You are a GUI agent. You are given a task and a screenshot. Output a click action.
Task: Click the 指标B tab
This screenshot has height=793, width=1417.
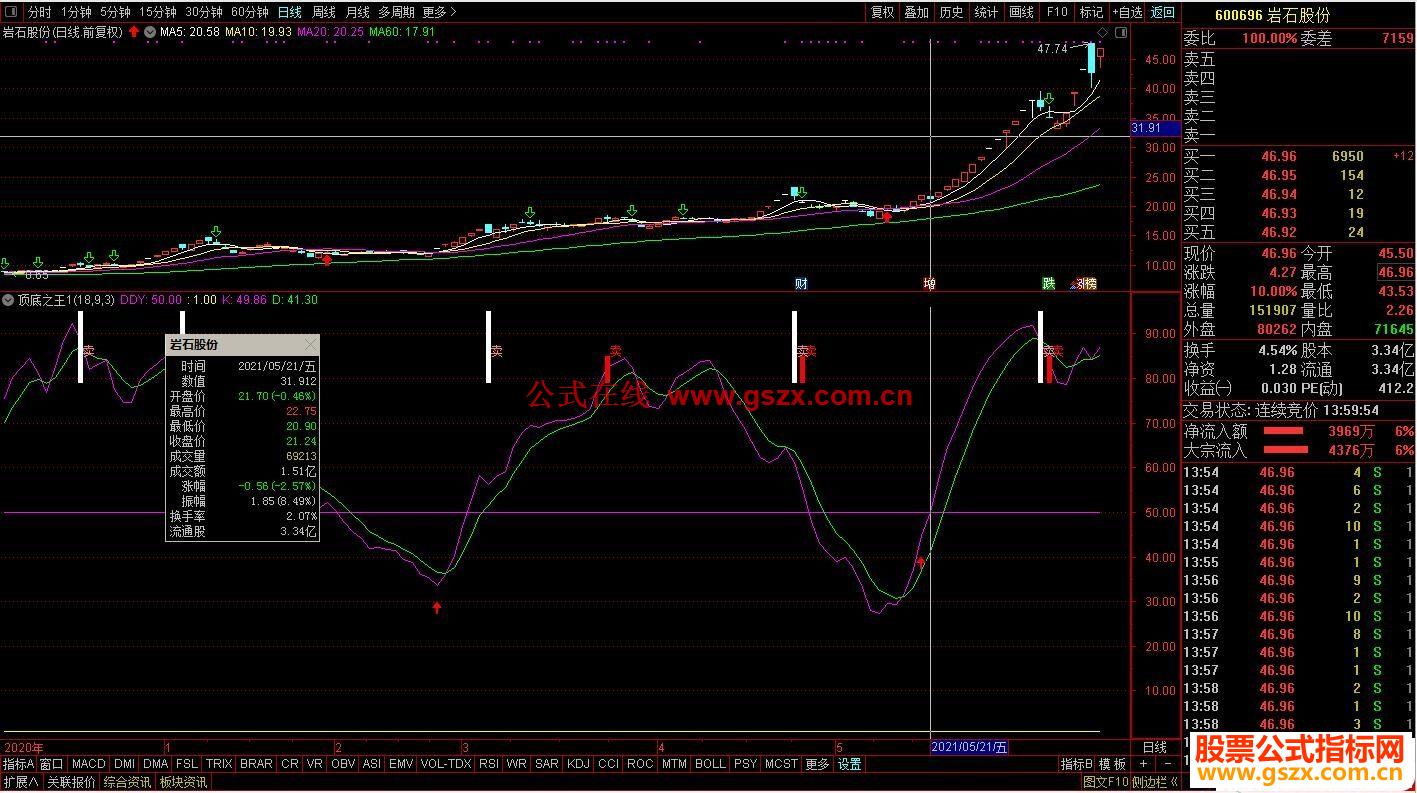point(1076,764)
